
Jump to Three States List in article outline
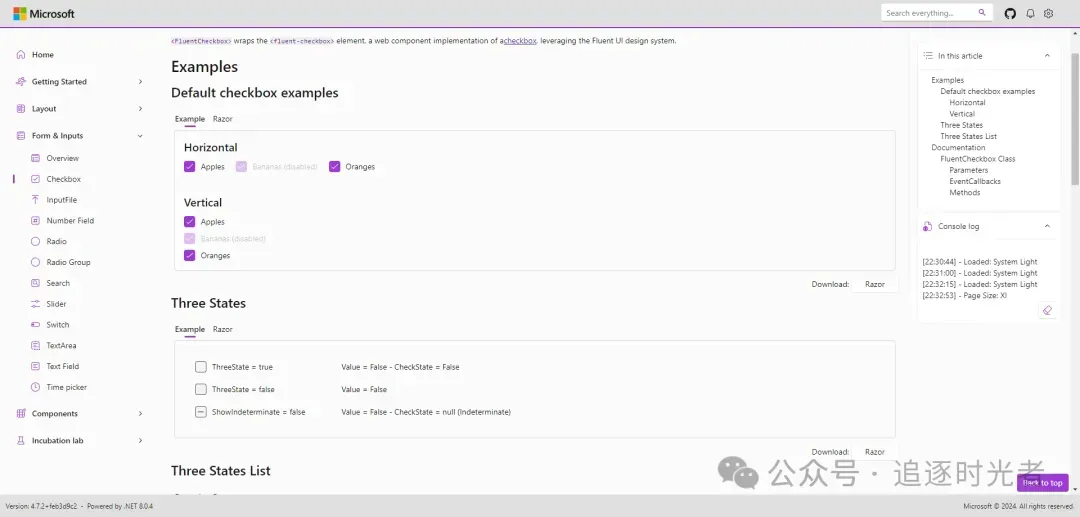pyautogui.click(x=968, y=136)
